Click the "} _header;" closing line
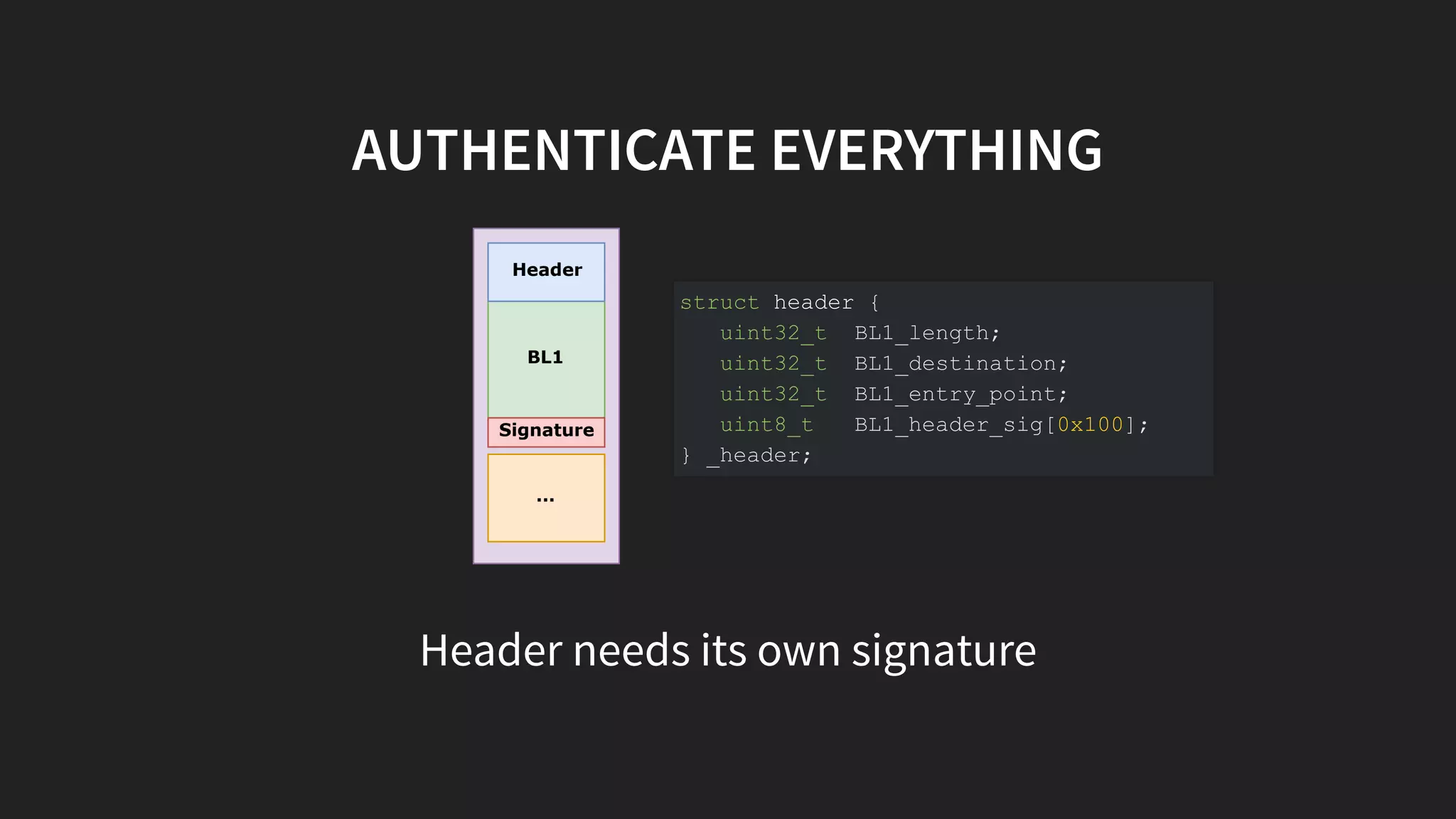 pyautogui.click(x=746, y=456)
